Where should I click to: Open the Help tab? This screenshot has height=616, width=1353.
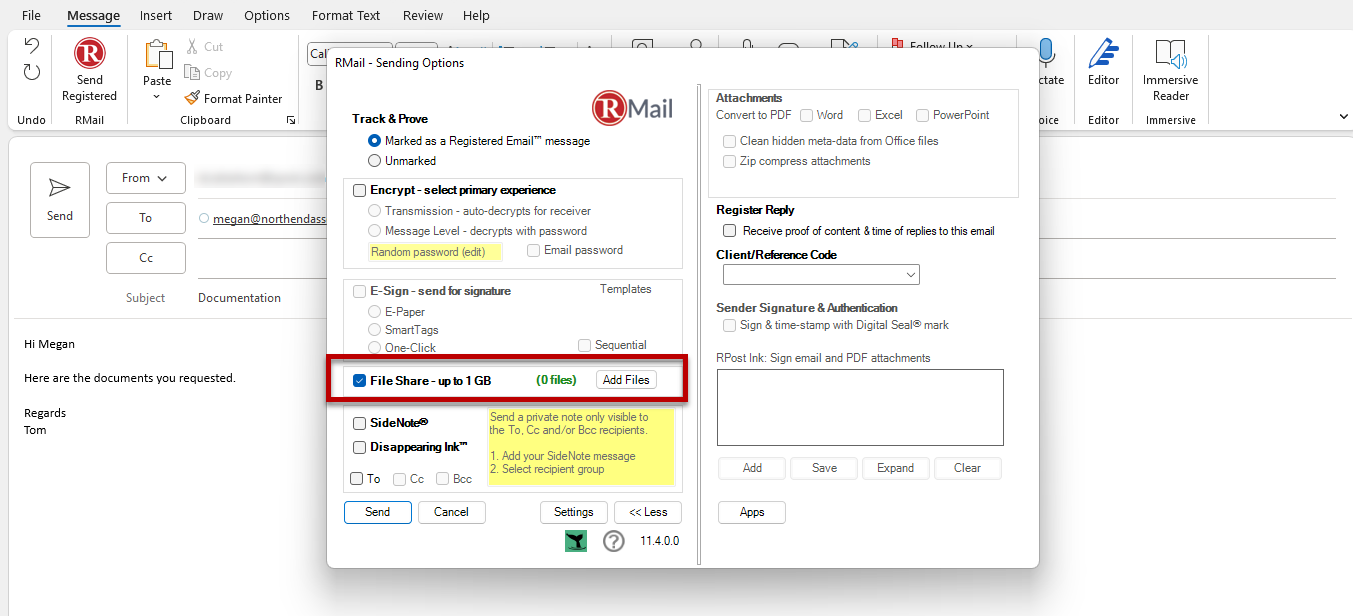477,15
